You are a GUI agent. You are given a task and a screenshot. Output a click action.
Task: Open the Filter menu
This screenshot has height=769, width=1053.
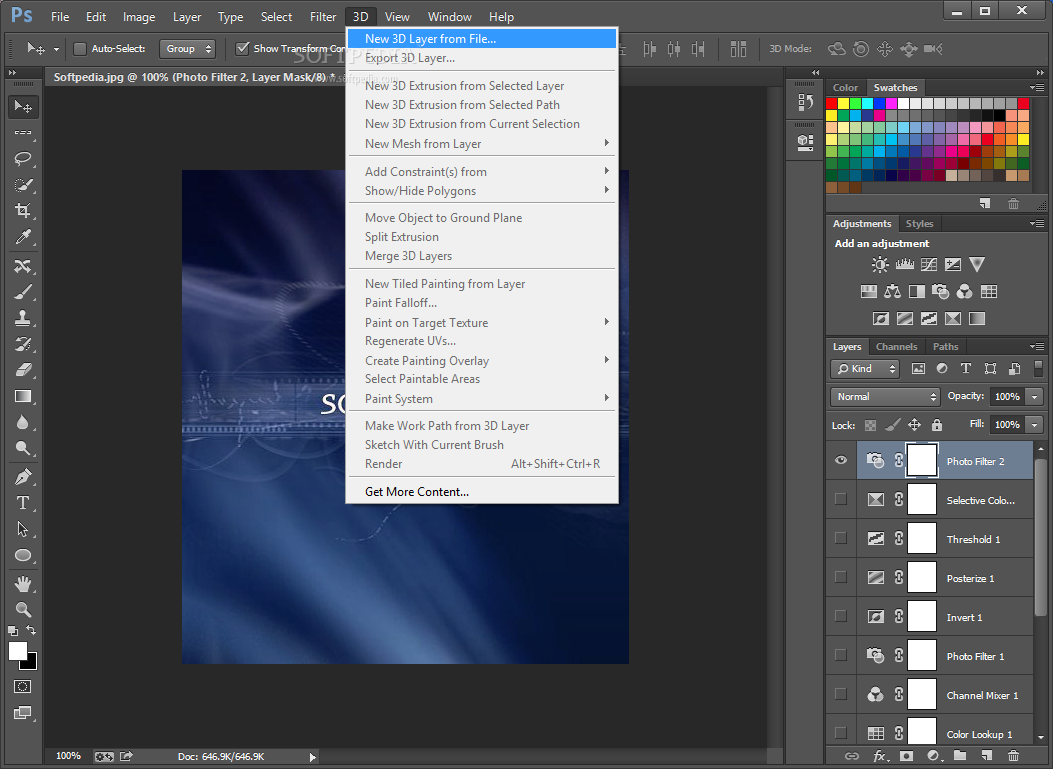[x=323, y=17]
